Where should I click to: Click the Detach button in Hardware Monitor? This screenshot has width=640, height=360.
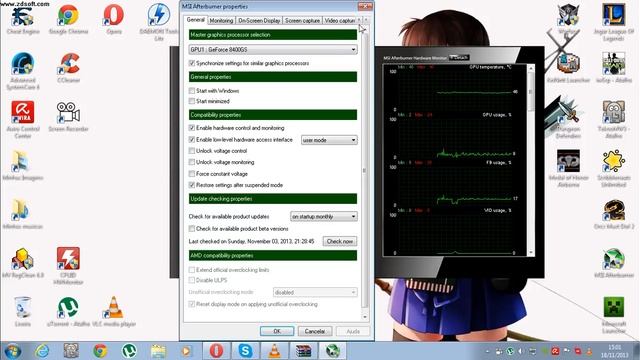[x=459, y=58]
